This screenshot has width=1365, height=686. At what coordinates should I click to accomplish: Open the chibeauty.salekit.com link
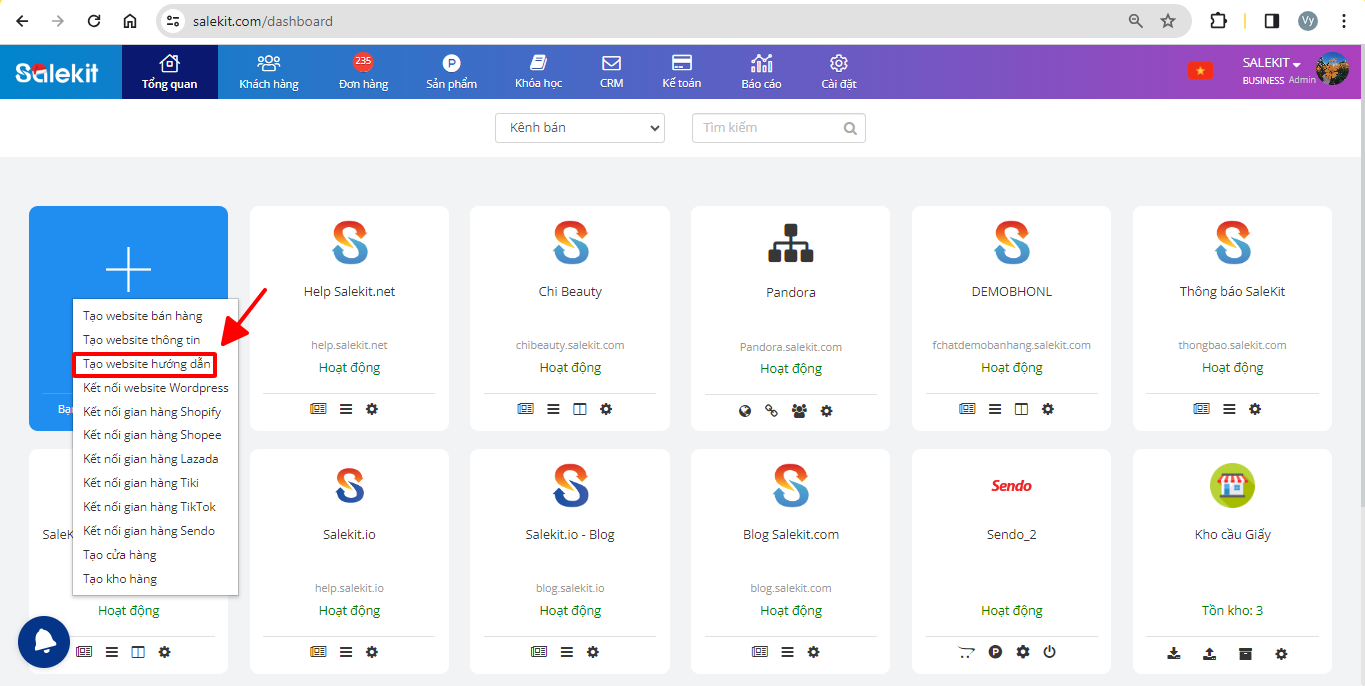[x=570, y=345]
